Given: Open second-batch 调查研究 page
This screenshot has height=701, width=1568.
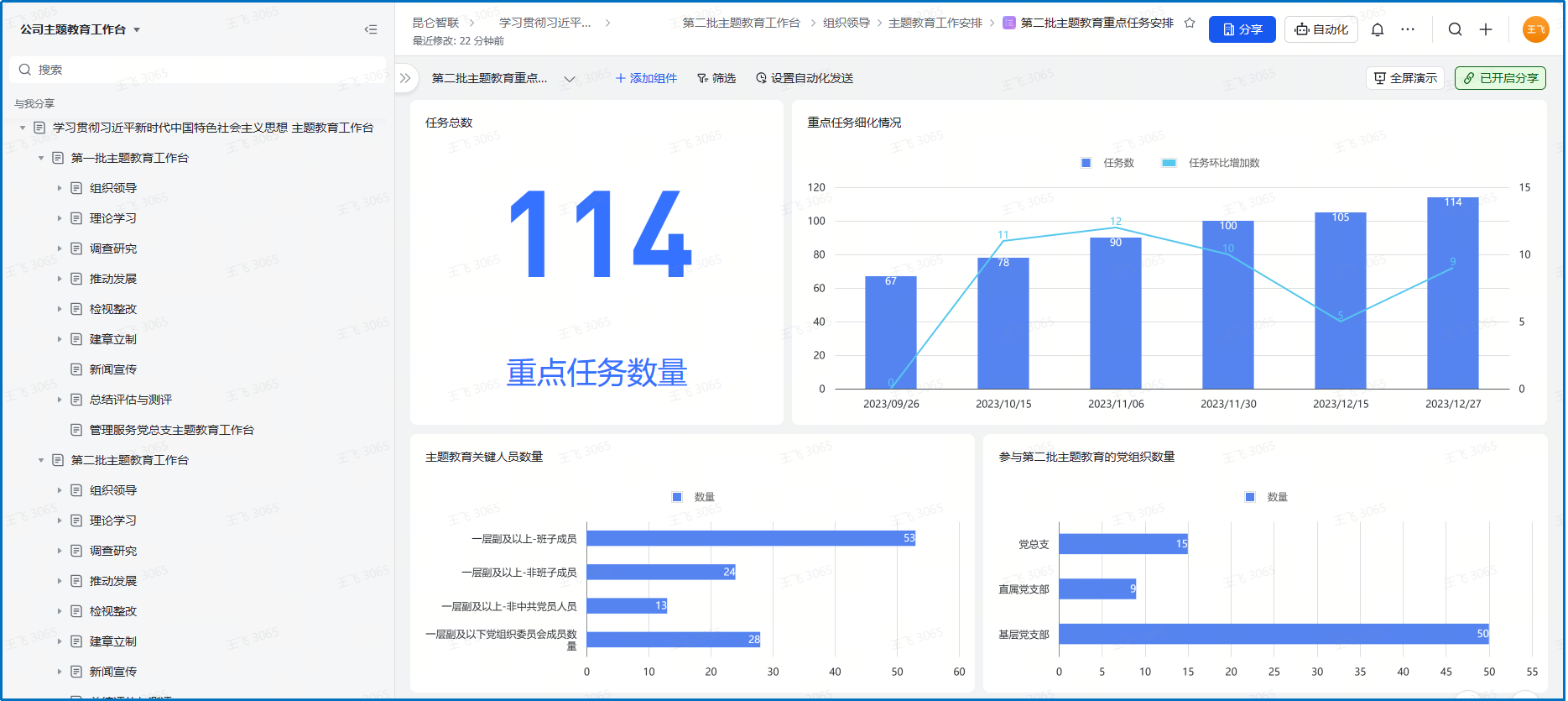Looking at the screenshot, I should [x=113, y=551].
